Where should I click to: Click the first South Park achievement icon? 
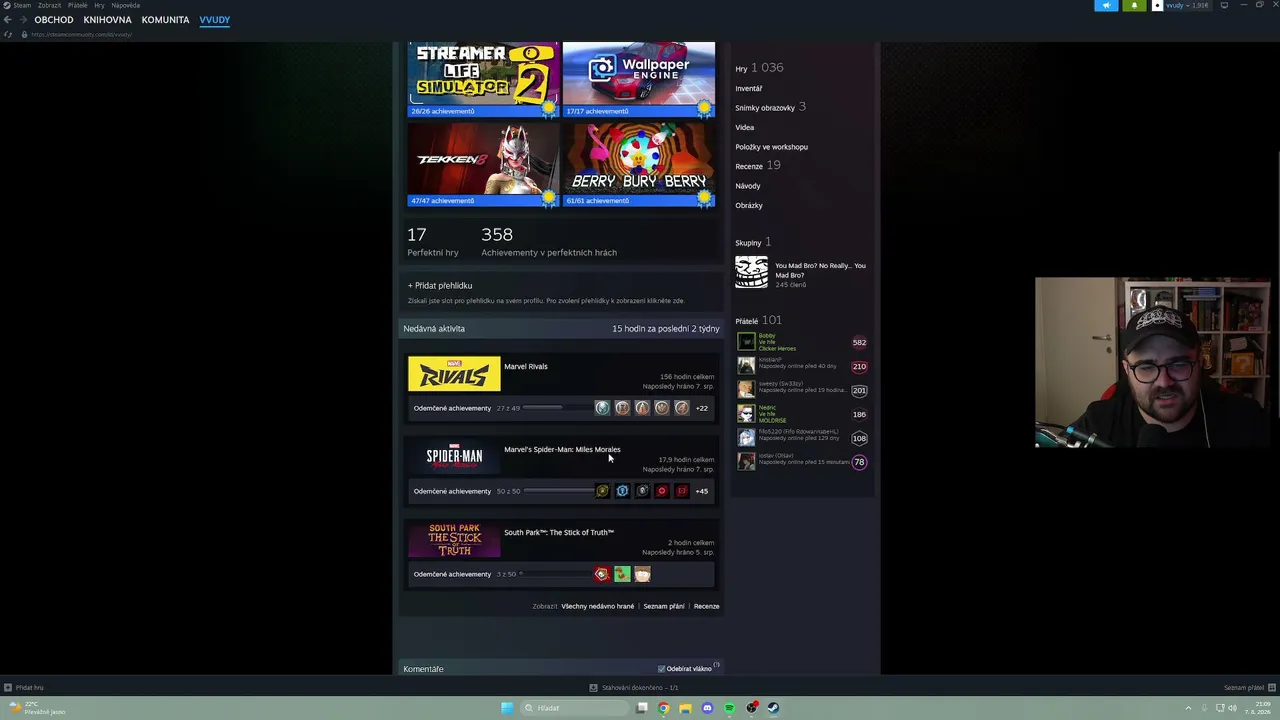(602, 574)
